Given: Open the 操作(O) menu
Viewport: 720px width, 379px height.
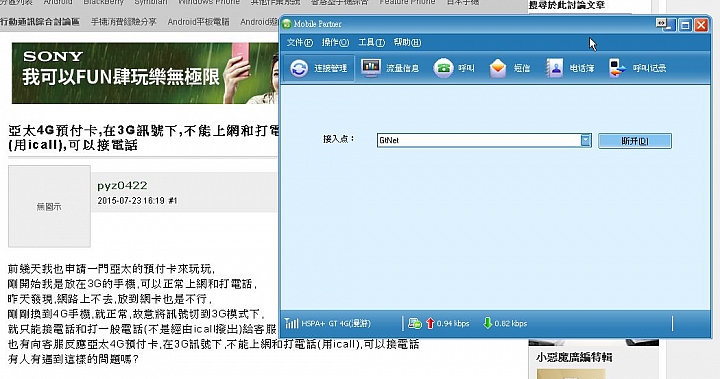Looking at the screenshot, I should click(335, 43).
